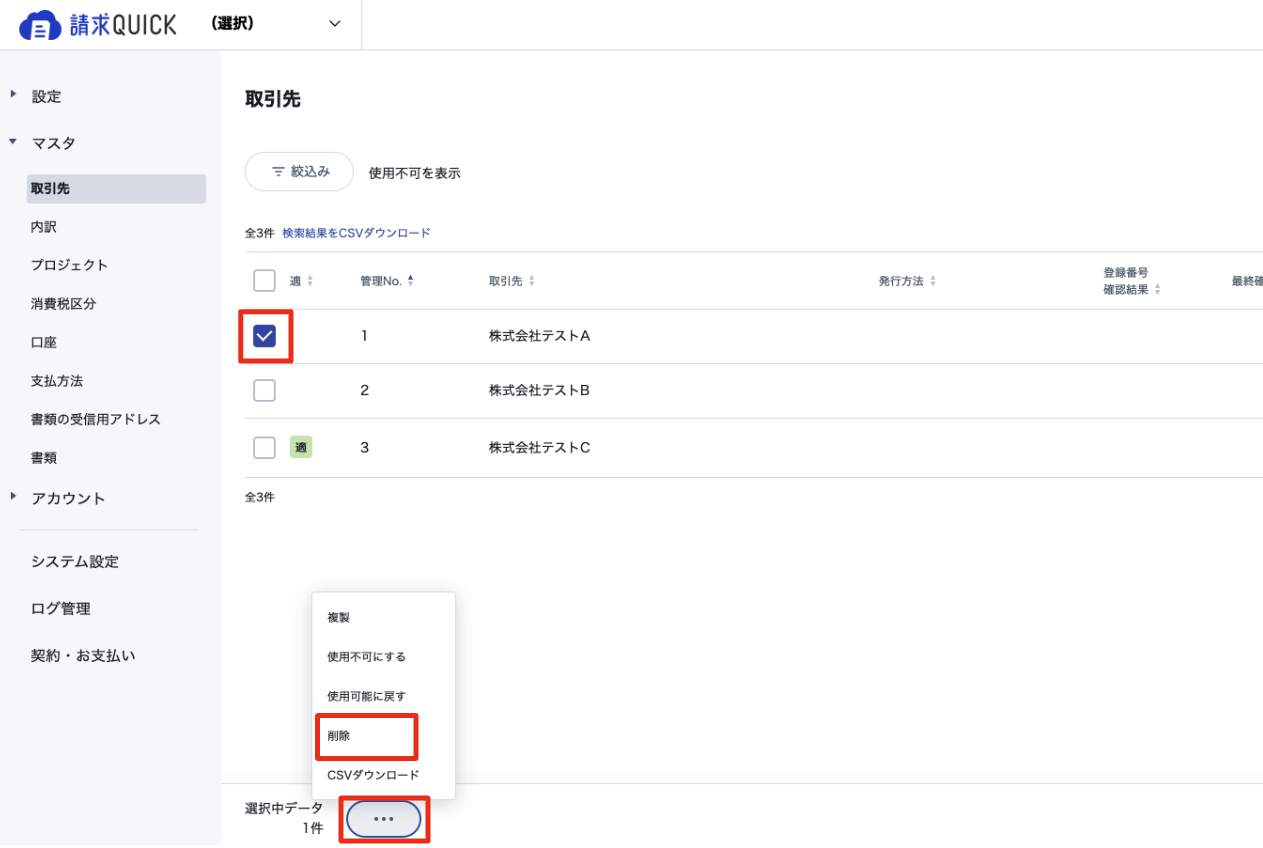
Task: Uncheck the 株式会社テストA row checkbox
Action: 264,336
